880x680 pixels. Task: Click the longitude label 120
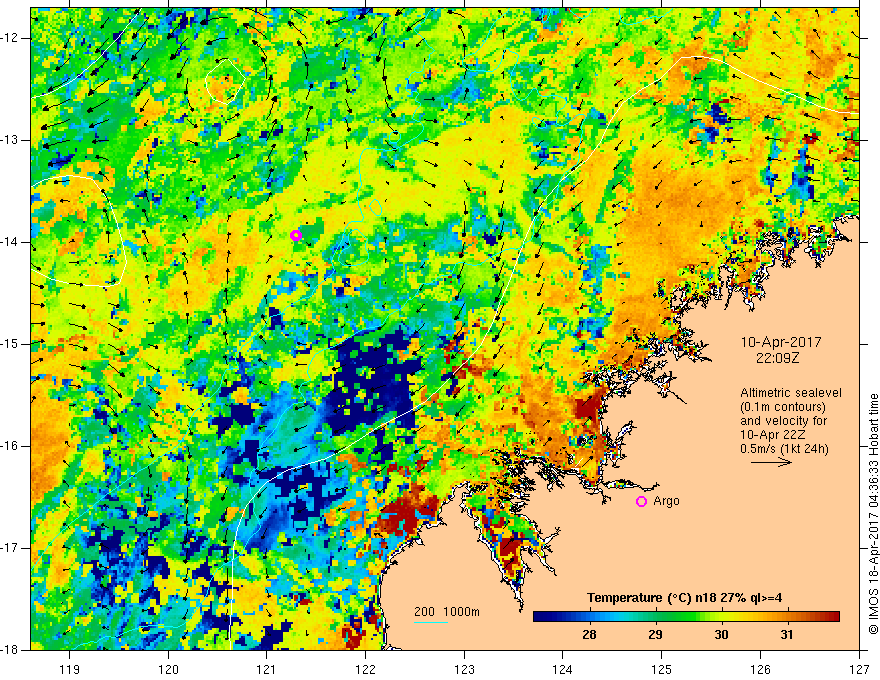168,669
